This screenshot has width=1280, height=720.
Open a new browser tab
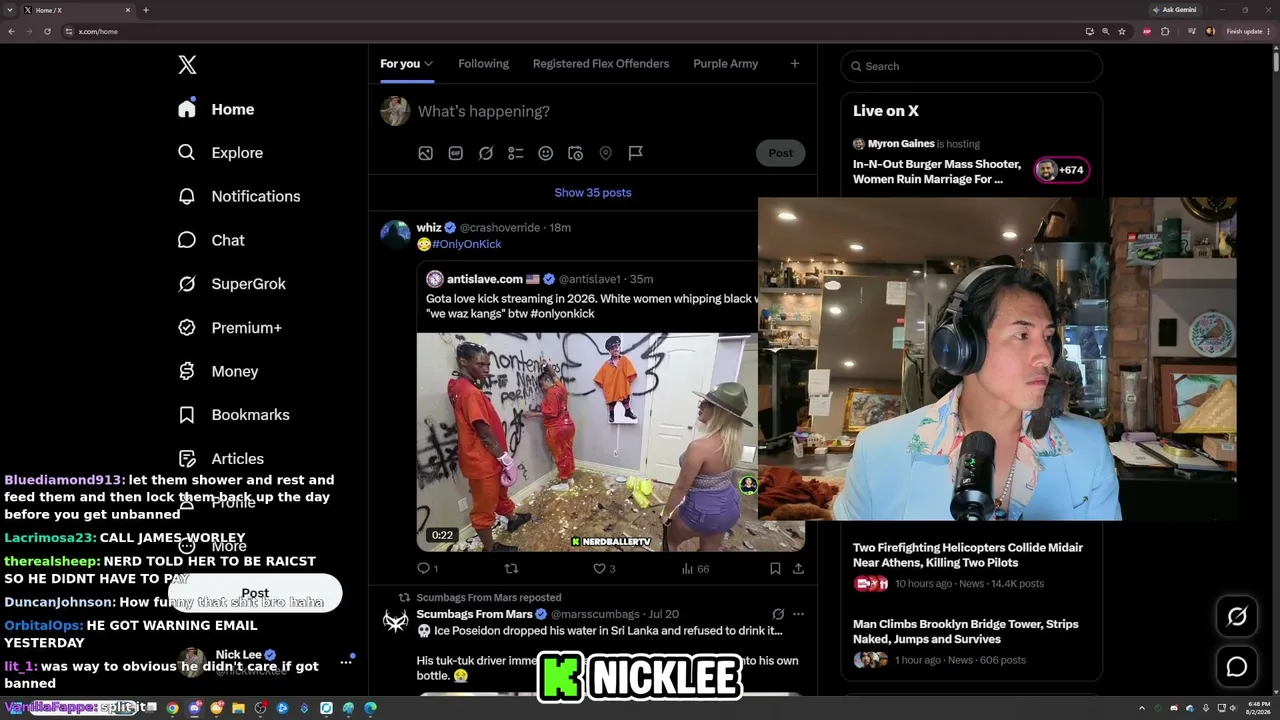(x=146, y=10)
